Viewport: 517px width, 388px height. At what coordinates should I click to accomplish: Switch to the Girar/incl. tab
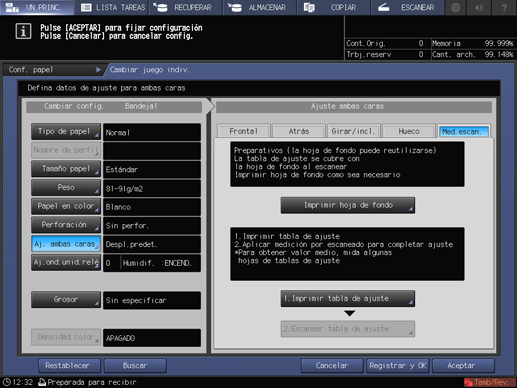click(x=354, y=131)
